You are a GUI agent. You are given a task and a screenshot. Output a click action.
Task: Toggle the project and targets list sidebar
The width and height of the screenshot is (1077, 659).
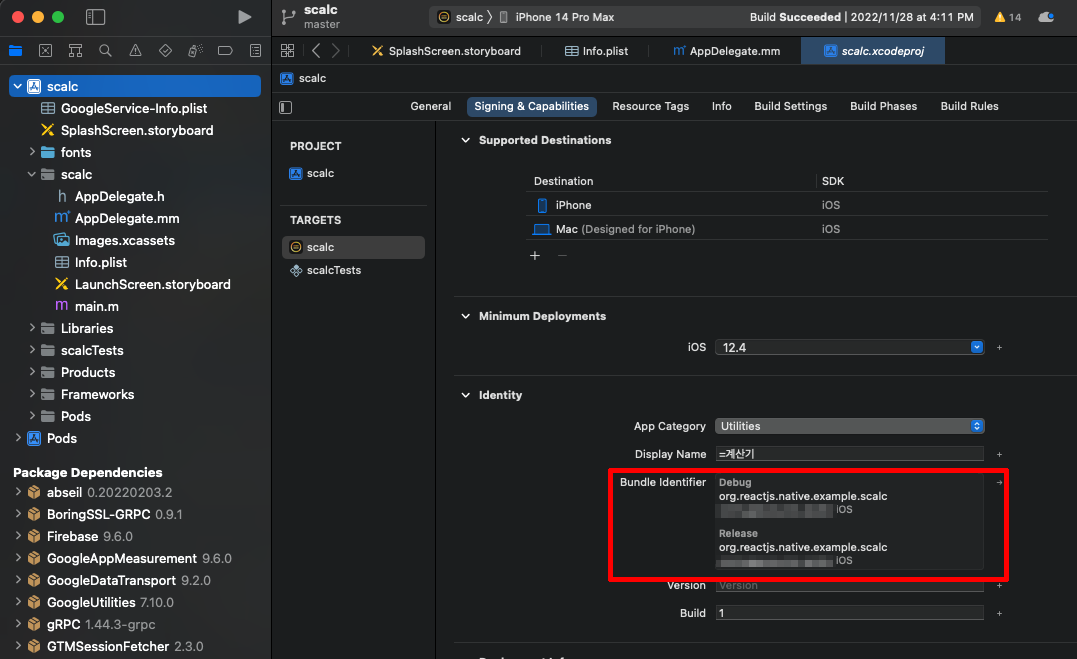click(x=286, y=107)
